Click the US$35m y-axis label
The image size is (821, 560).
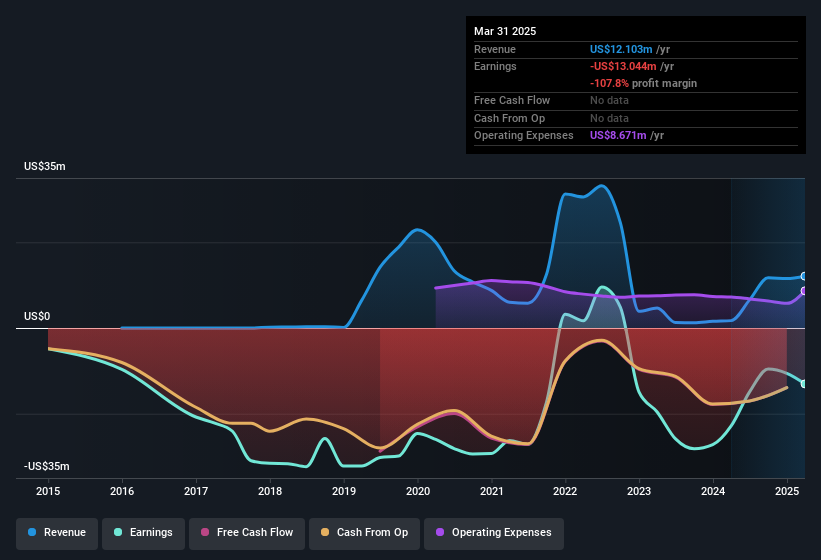[45, 166]
